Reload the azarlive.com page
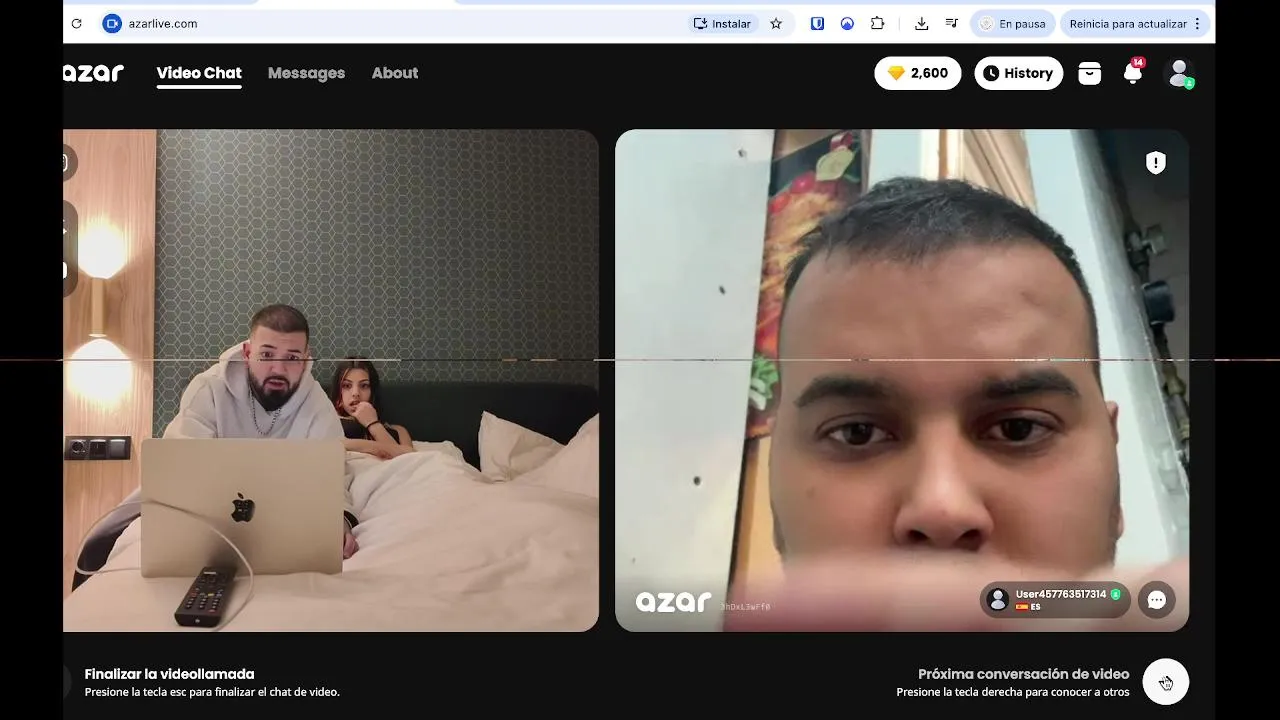This screenshot has height=720, width=1280. [76, 23]
